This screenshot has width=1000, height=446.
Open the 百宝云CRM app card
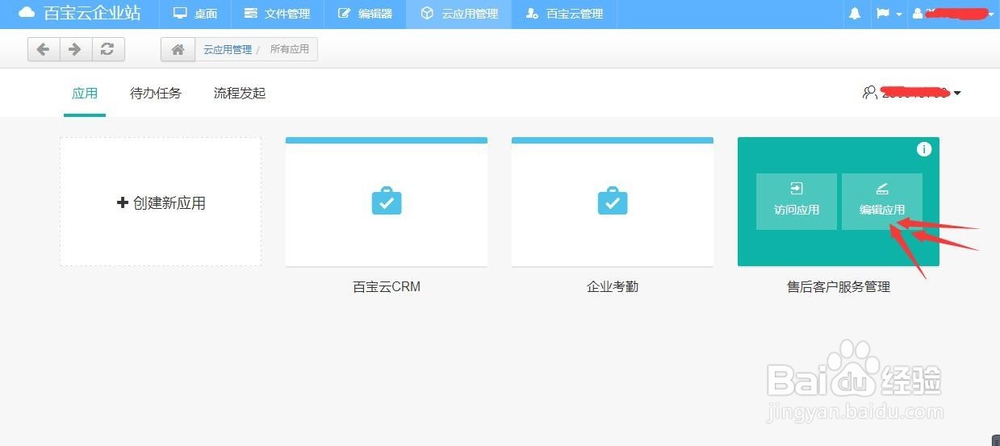point(386,202)
